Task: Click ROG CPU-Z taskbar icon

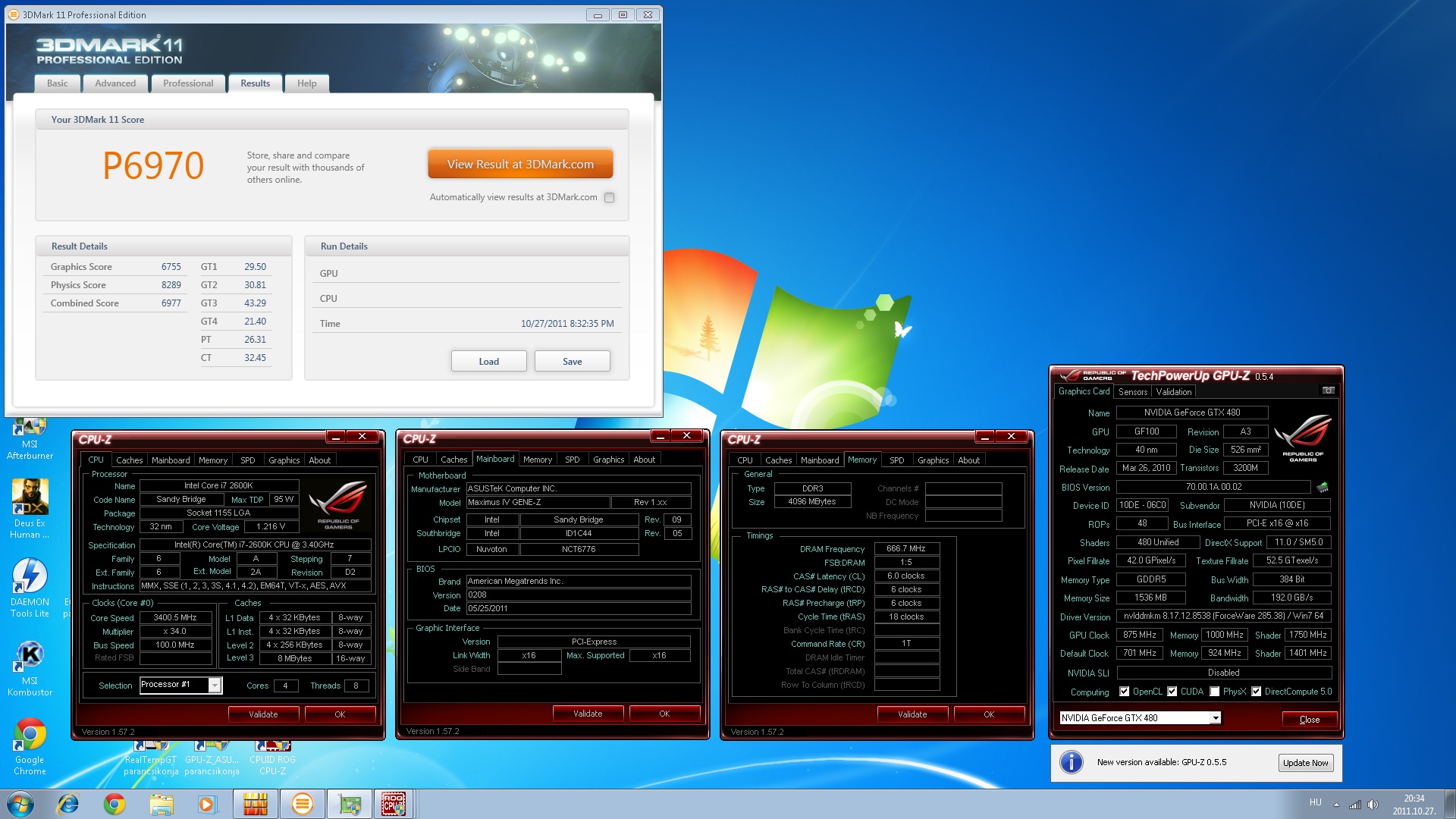Action: pos(393,804)
